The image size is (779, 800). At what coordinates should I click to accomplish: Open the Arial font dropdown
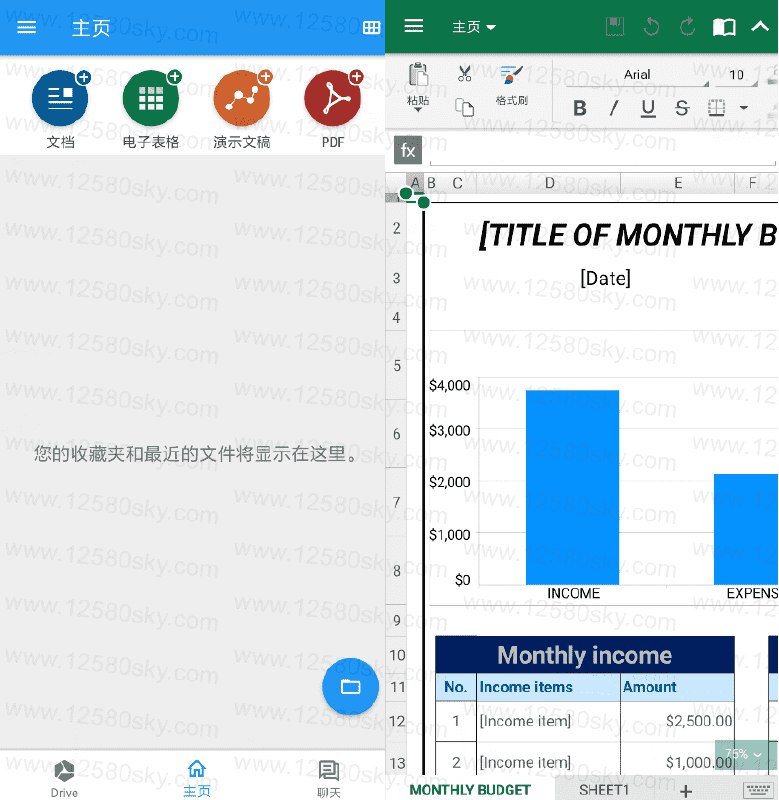[x=638, y=75]
